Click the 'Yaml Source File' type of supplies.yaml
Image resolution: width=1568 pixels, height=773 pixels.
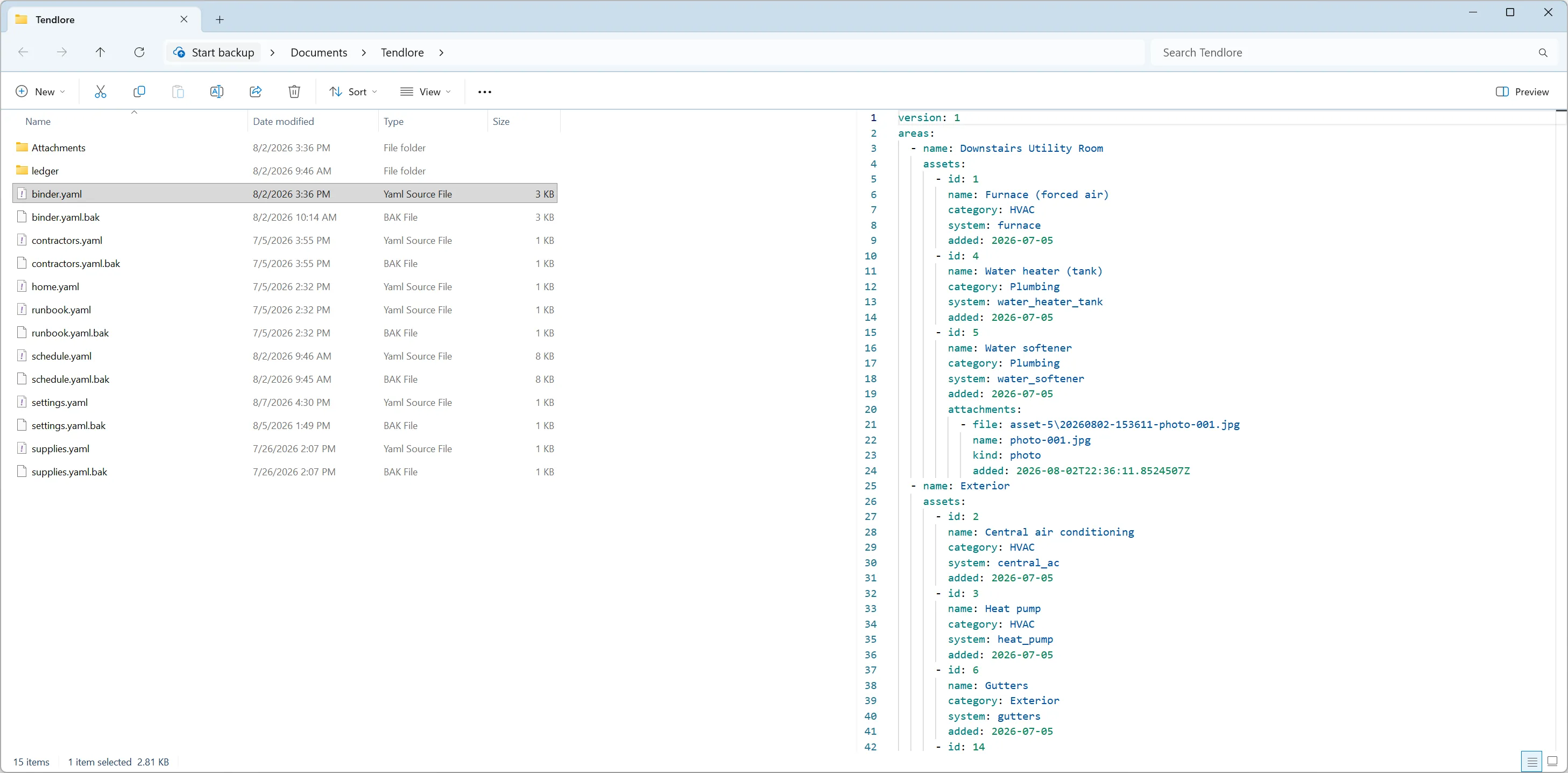[418, 448]
